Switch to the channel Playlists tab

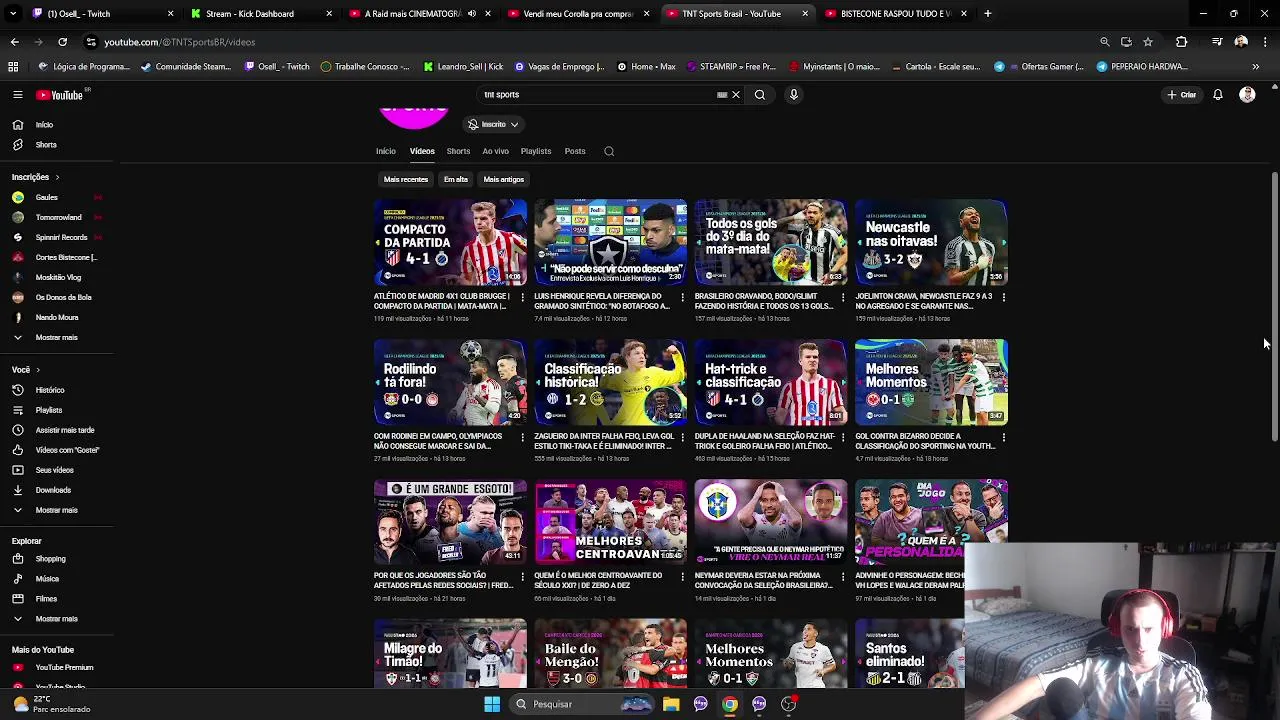tap(536, 151)
